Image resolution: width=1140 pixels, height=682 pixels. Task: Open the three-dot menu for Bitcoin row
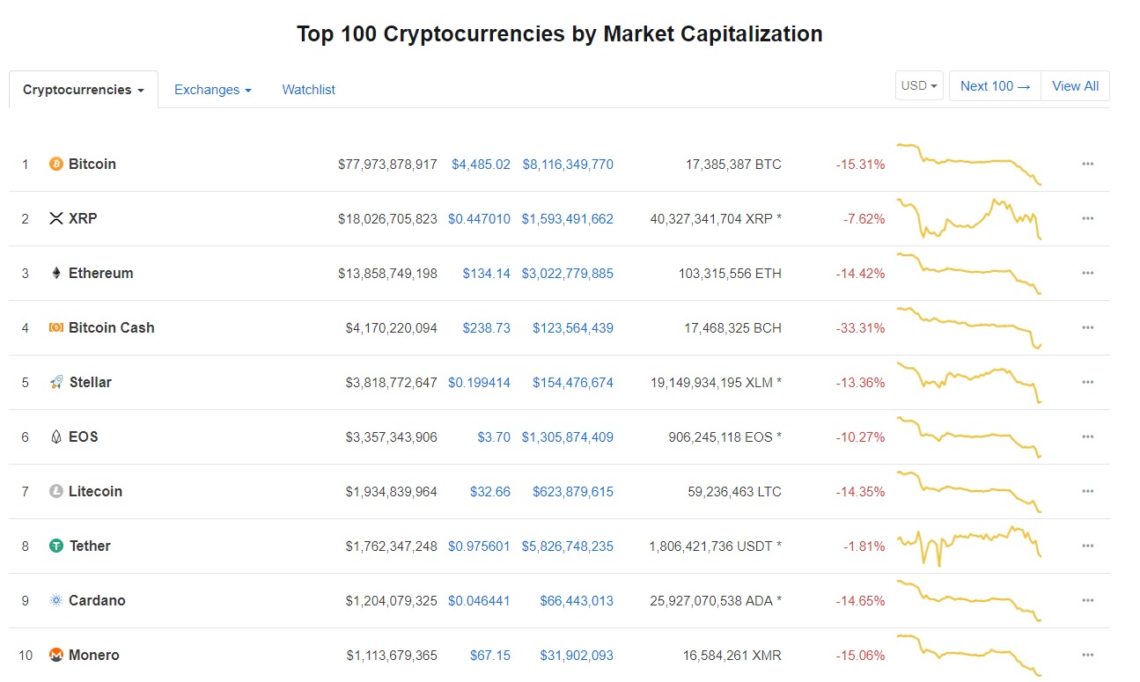(1088, 164)
